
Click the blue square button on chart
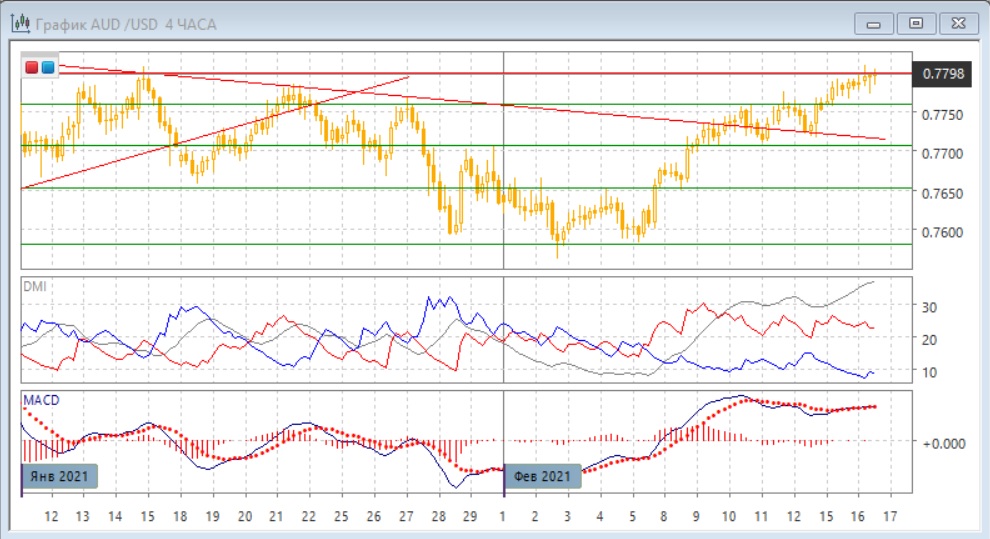pos(47,67)
